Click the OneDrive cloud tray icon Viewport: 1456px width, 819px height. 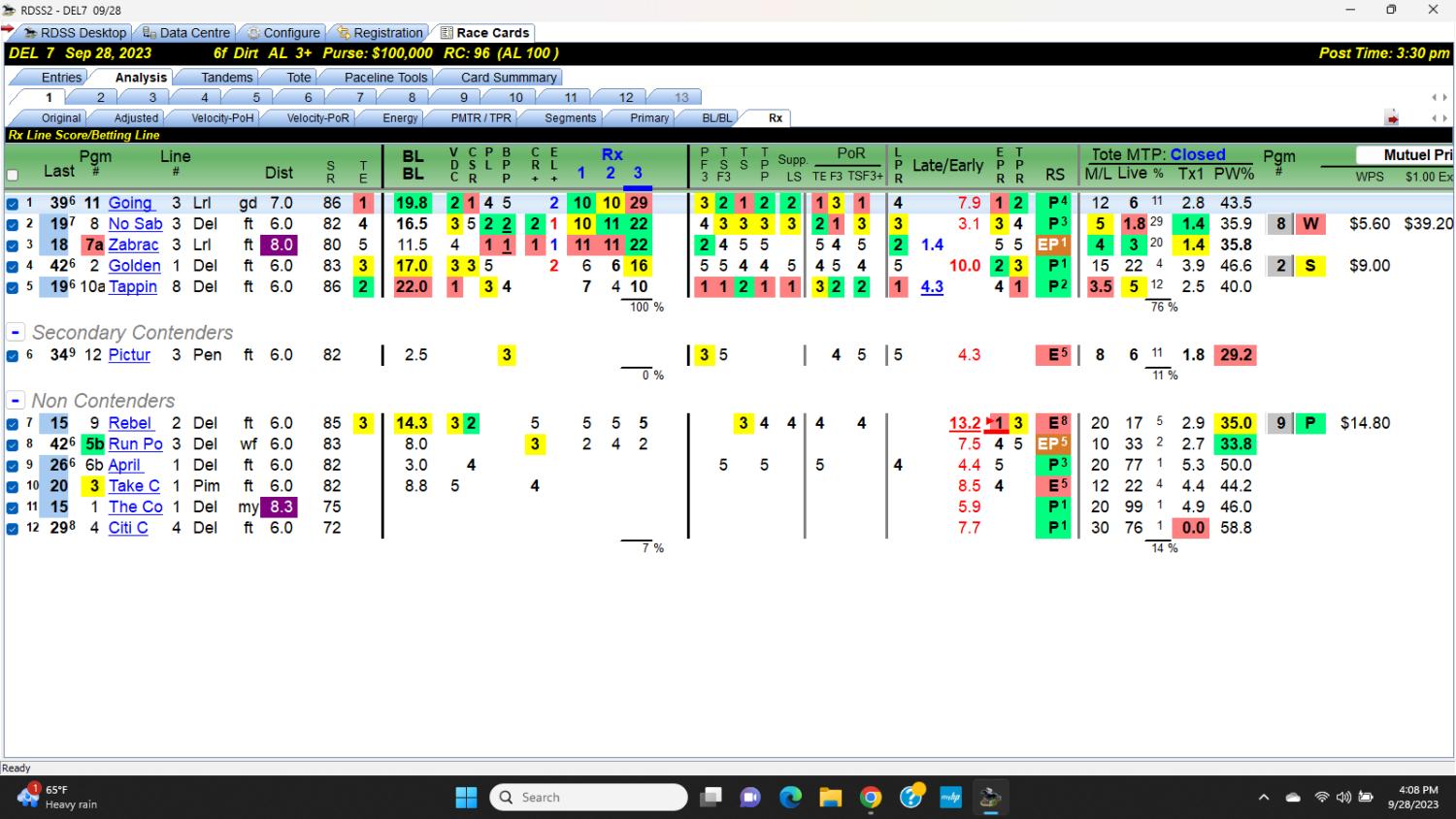click(x=1293, y=798)
